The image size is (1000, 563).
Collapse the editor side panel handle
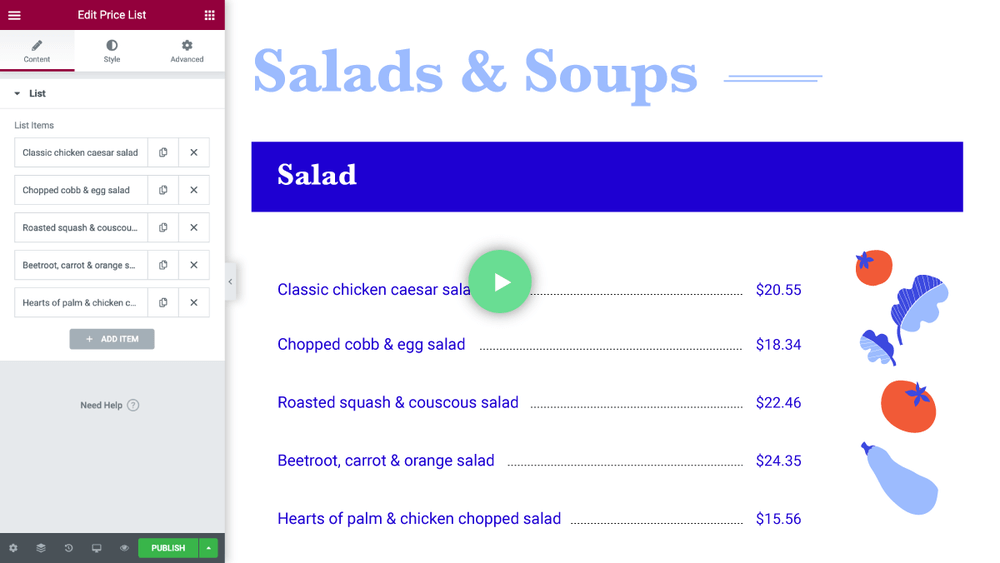(230, 281)
